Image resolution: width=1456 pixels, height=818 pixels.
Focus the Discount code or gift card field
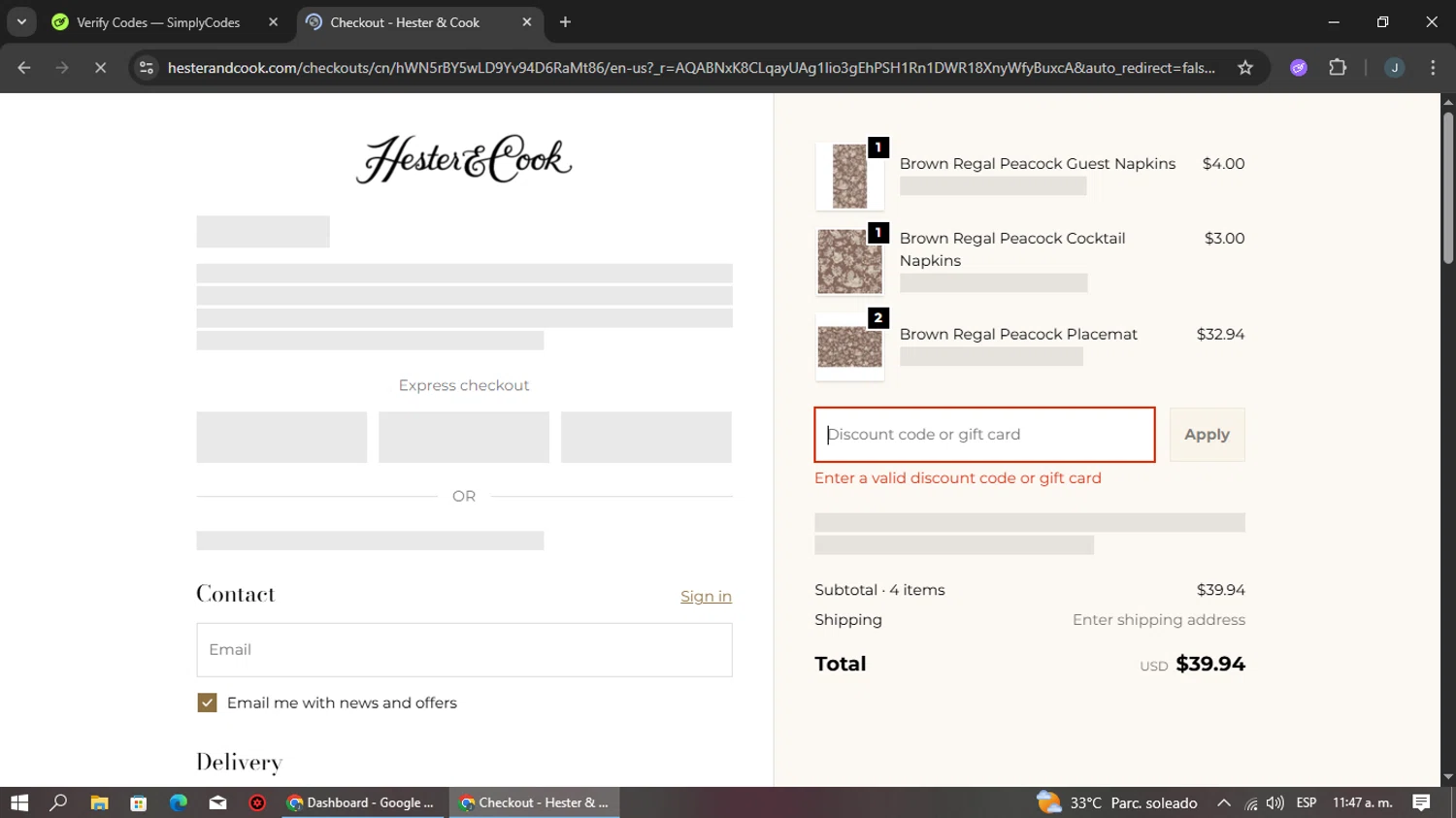tap(984, 435)
